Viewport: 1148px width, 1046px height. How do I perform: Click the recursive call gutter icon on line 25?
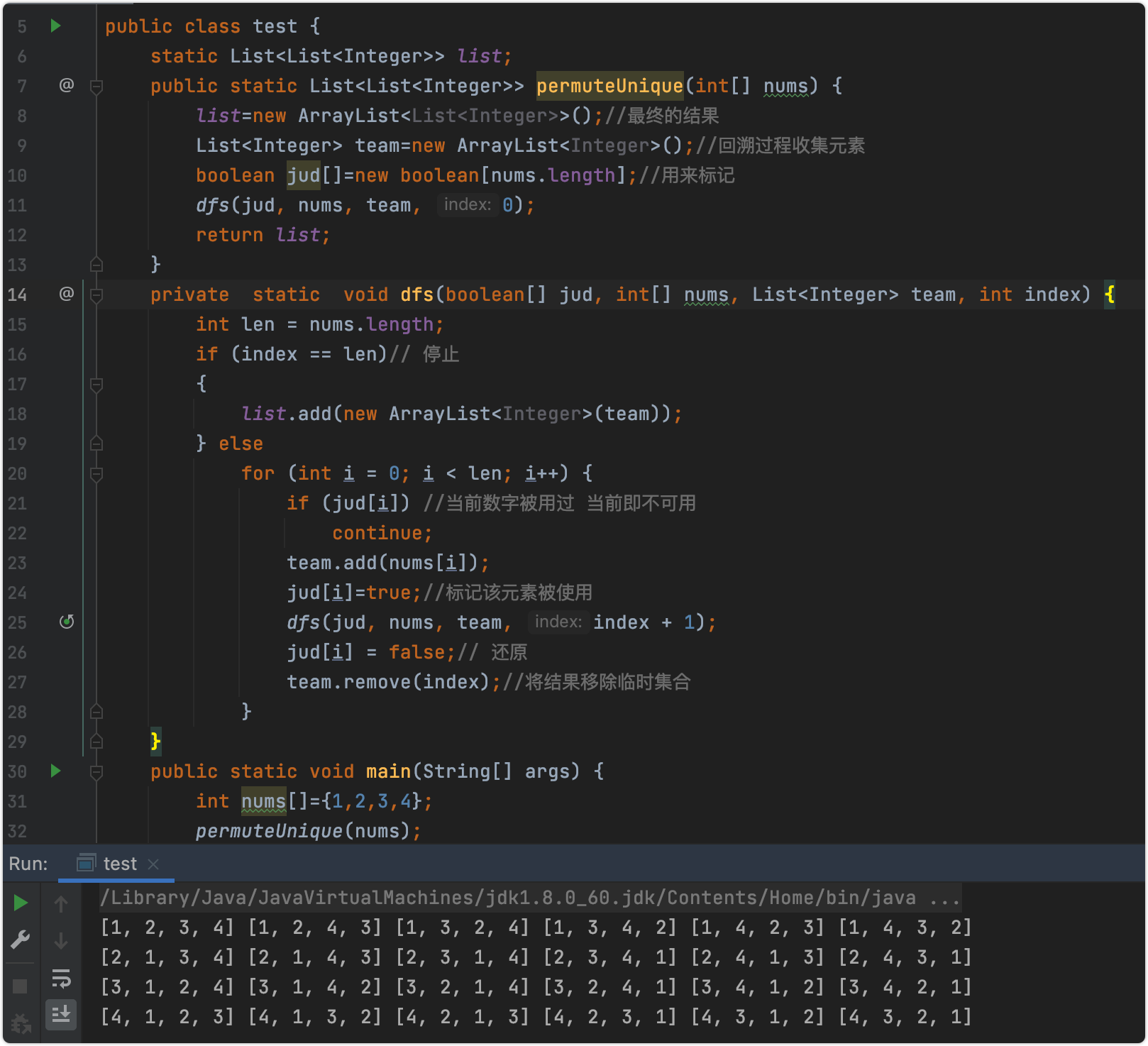67,622
